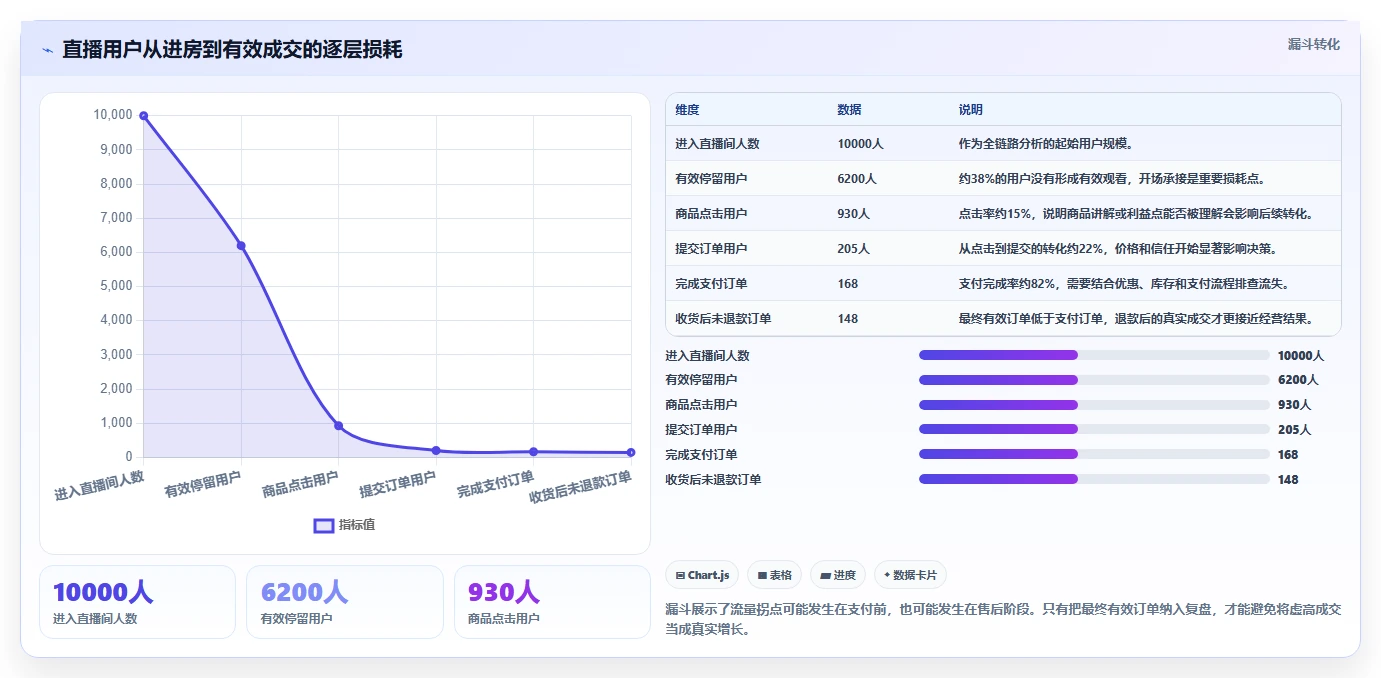Click the slanted 收货后未退款订单 x-axis label
Viewport: 1381px width, 678px height.
pos(580,487)
